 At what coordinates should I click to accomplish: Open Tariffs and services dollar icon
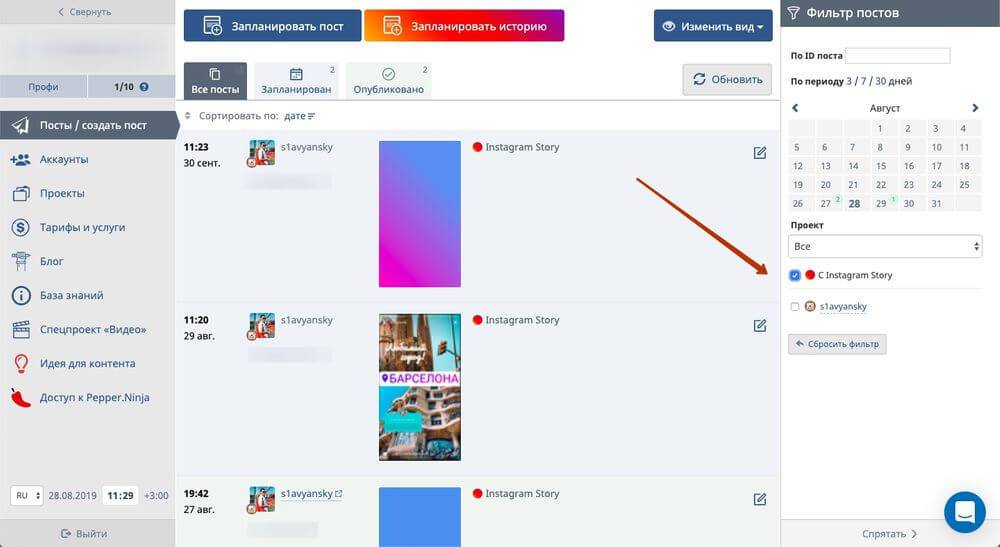(x=20, y=227)
